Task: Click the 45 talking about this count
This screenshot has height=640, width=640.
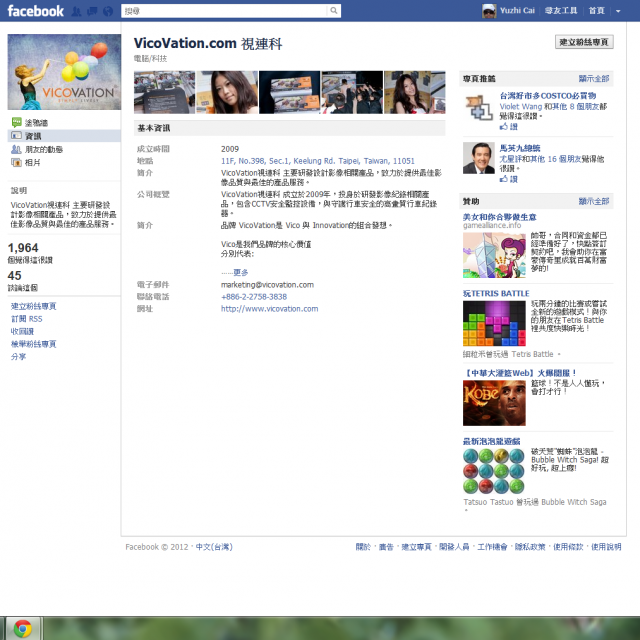Action: click(14, 276)
